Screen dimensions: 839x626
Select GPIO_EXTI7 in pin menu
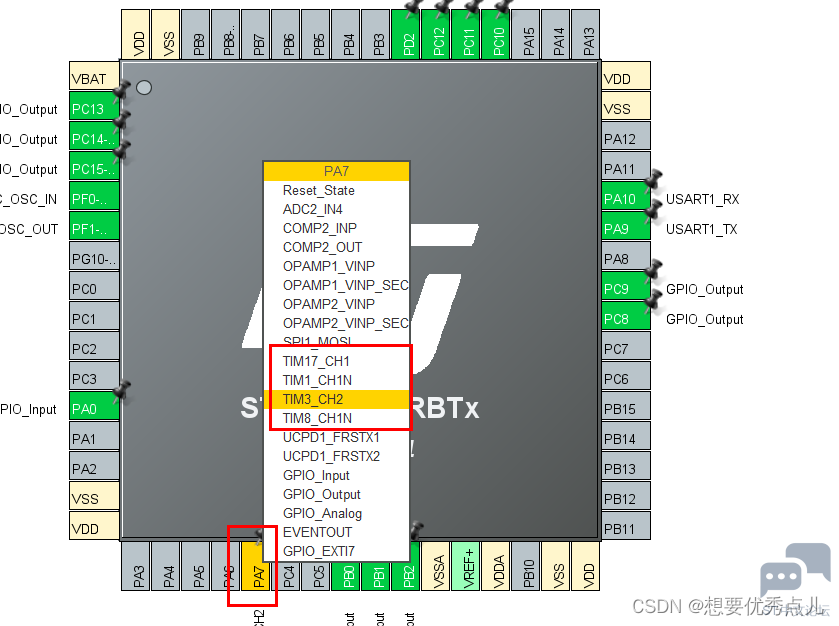click(x=337, y=551)
